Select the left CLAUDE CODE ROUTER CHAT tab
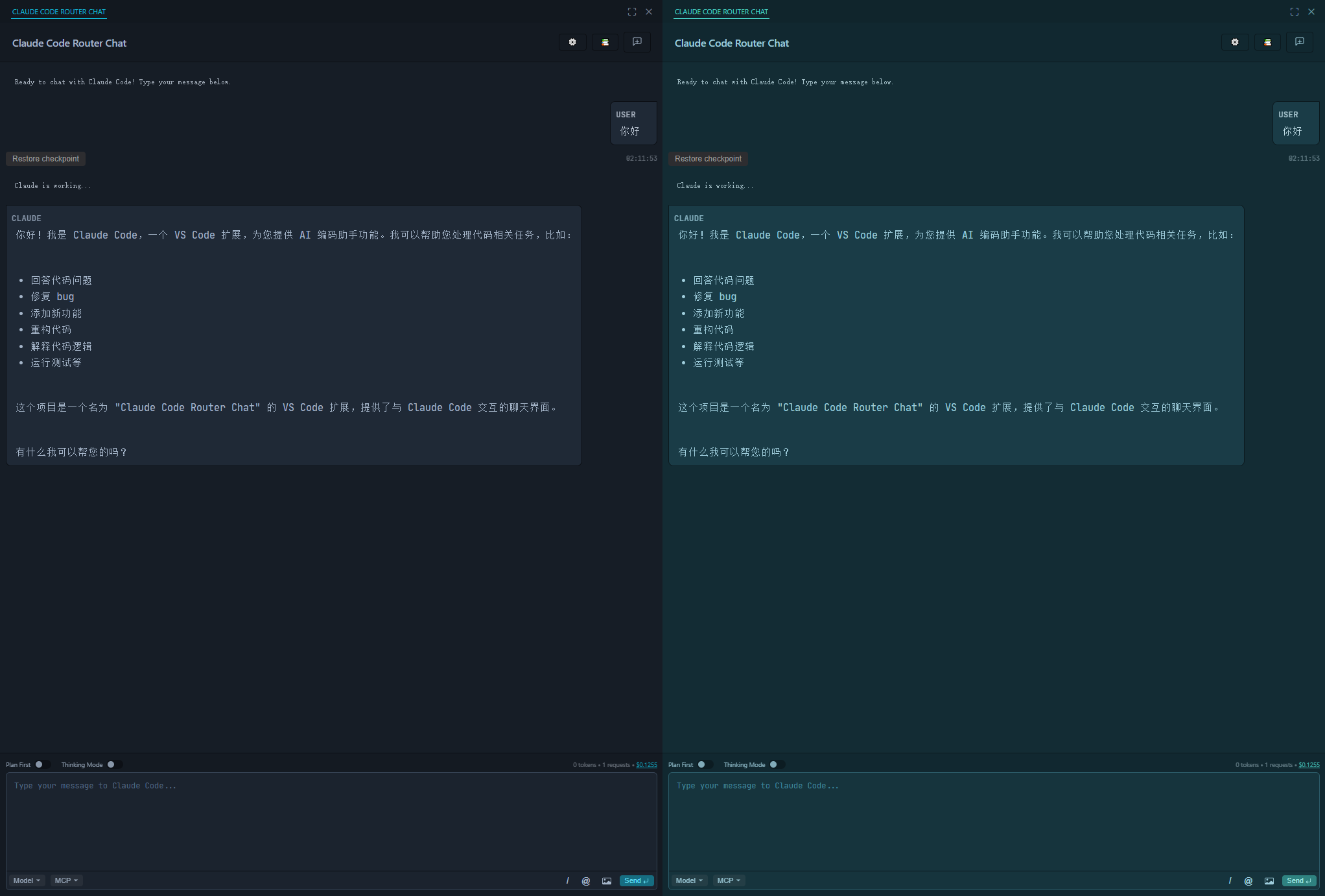This screenshot has height=896, width=1325. (x=59, y=12)
